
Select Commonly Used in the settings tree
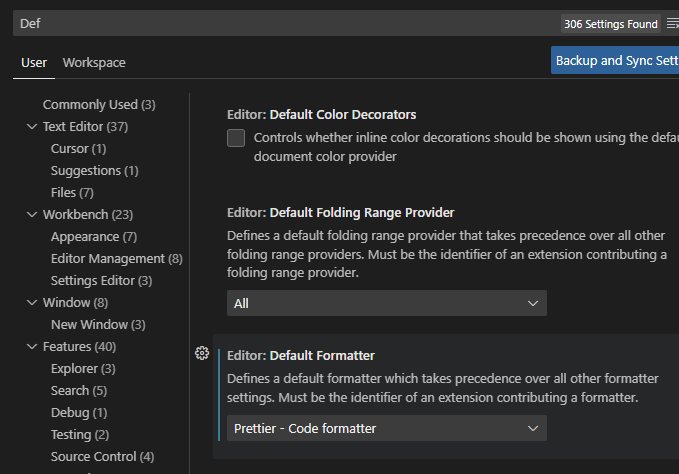coord(98,105)
